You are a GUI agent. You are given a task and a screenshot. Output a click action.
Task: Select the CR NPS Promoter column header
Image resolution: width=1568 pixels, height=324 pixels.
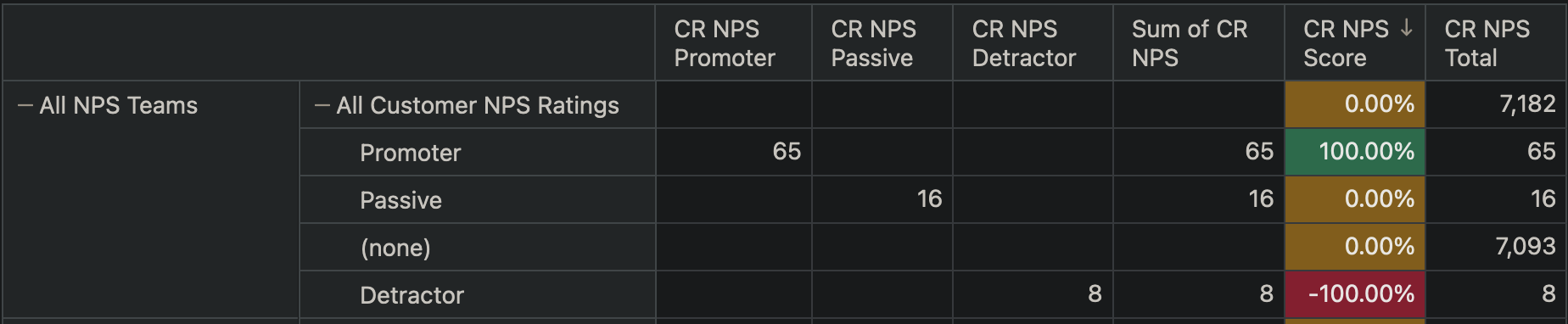(734, 43)
